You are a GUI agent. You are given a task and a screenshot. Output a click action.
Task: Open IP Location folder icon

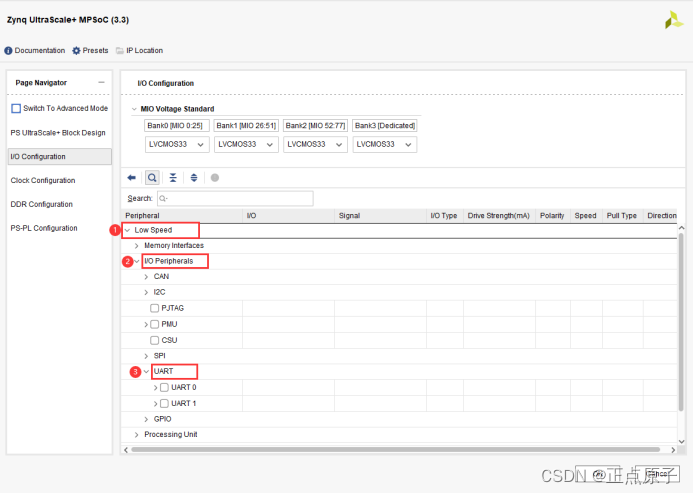tap(120, 51)
